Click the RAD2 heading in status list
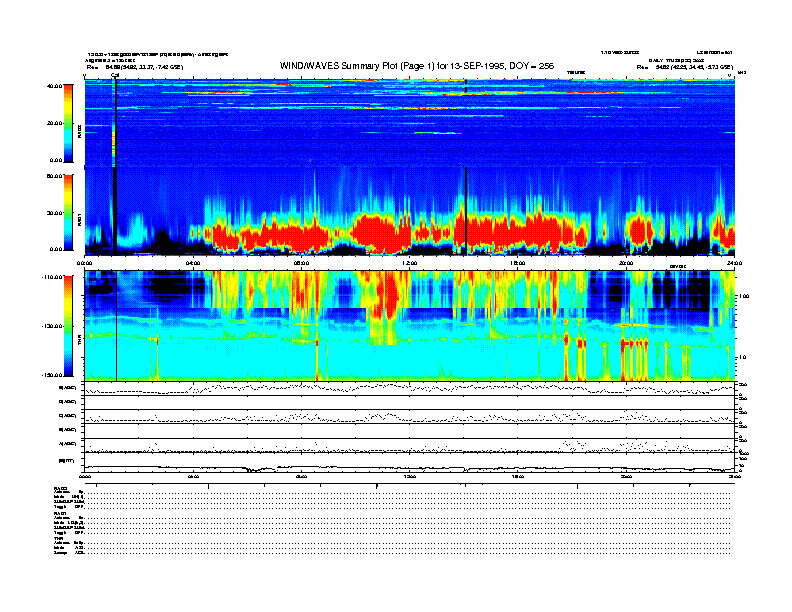This screenshot has height=612, width=792. [x=61, y=488]
